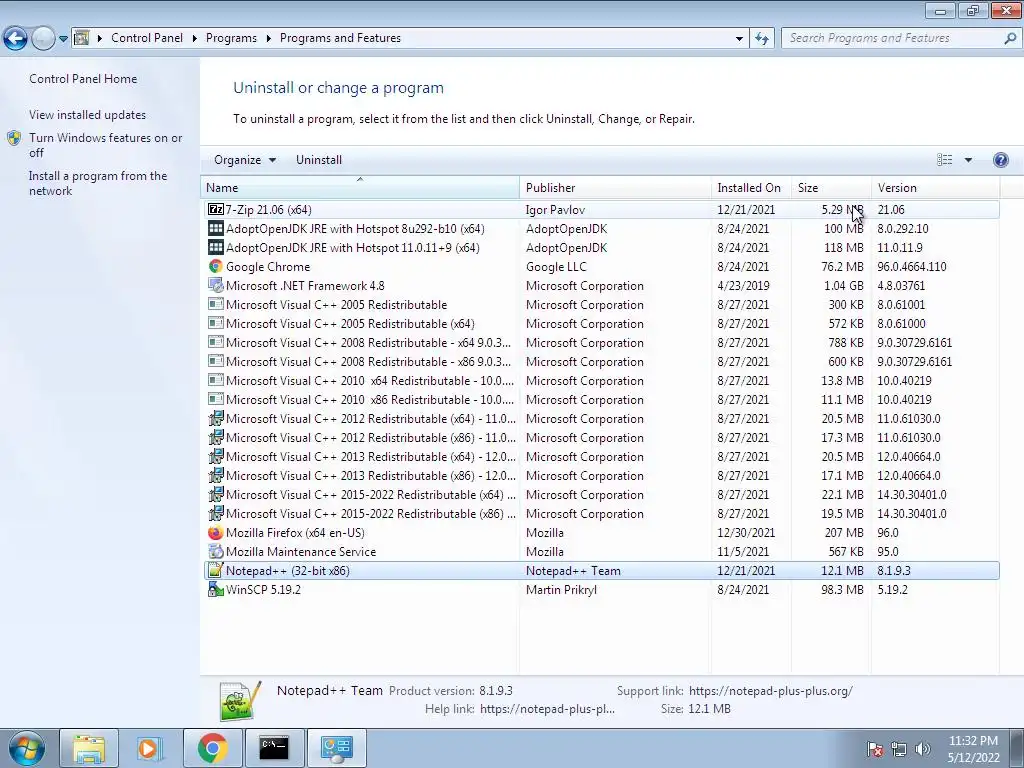
Task: Sort by the Version column header
Action: pos(936,187)
